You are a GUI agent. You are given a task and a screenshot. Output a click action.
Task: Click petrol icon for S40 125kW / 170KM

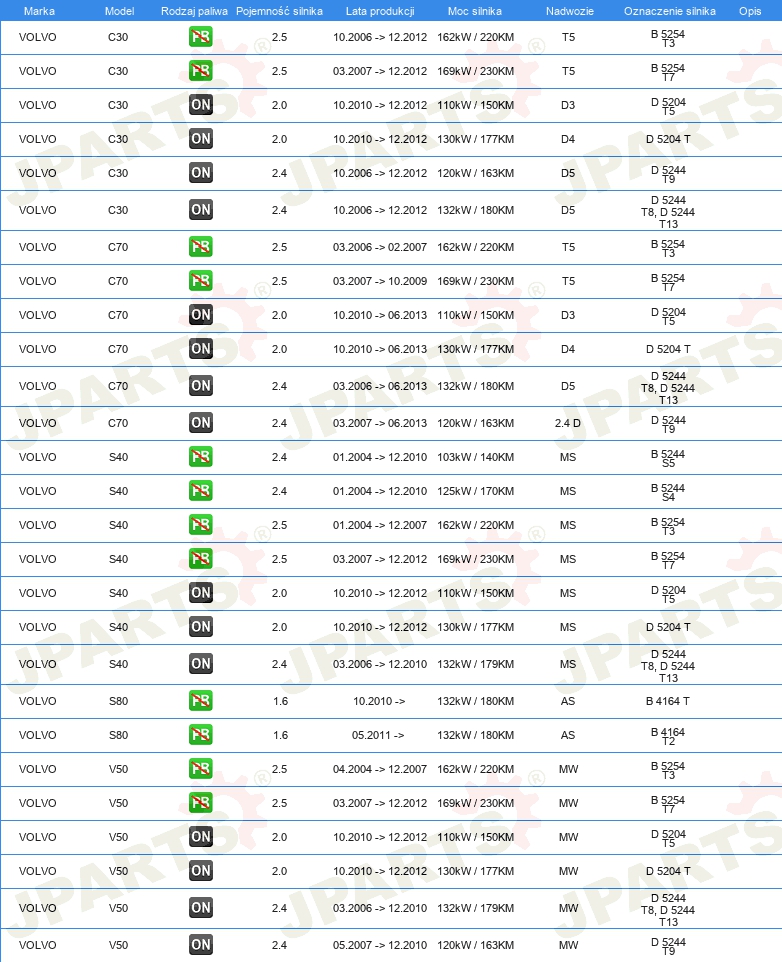click(201, 491)
